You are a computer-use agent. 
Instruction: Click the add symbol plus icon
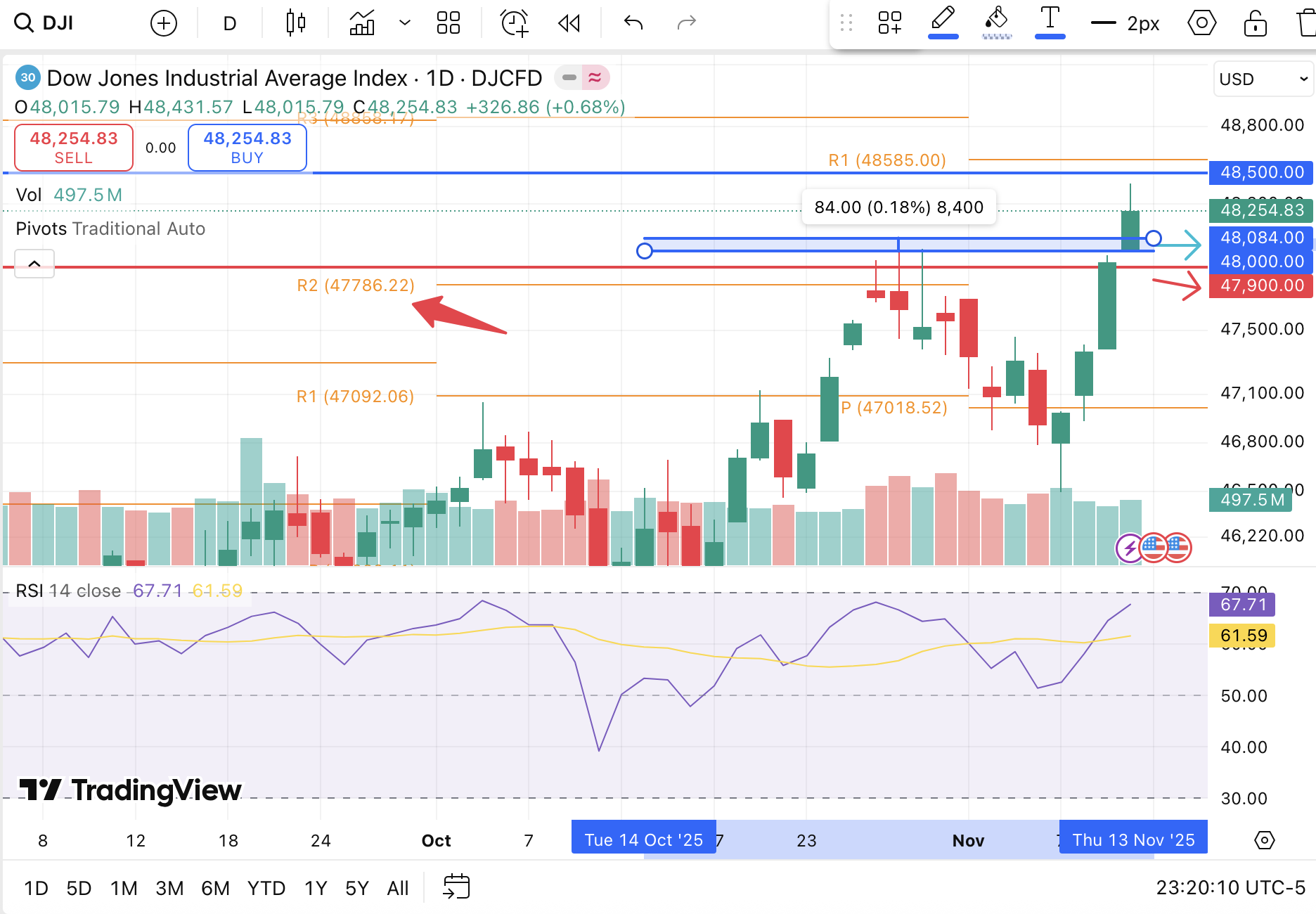[x=163, y=24]
